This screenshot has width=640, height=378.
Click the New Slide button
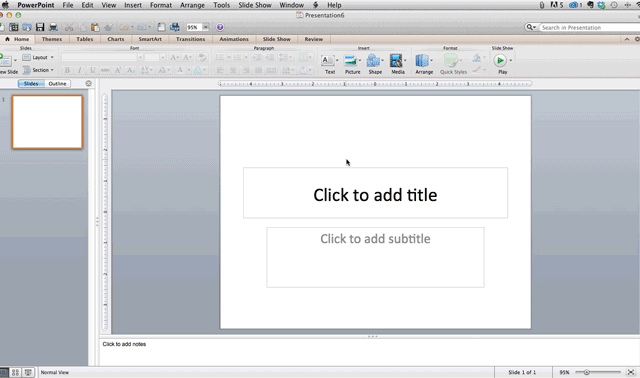(7, 64)
